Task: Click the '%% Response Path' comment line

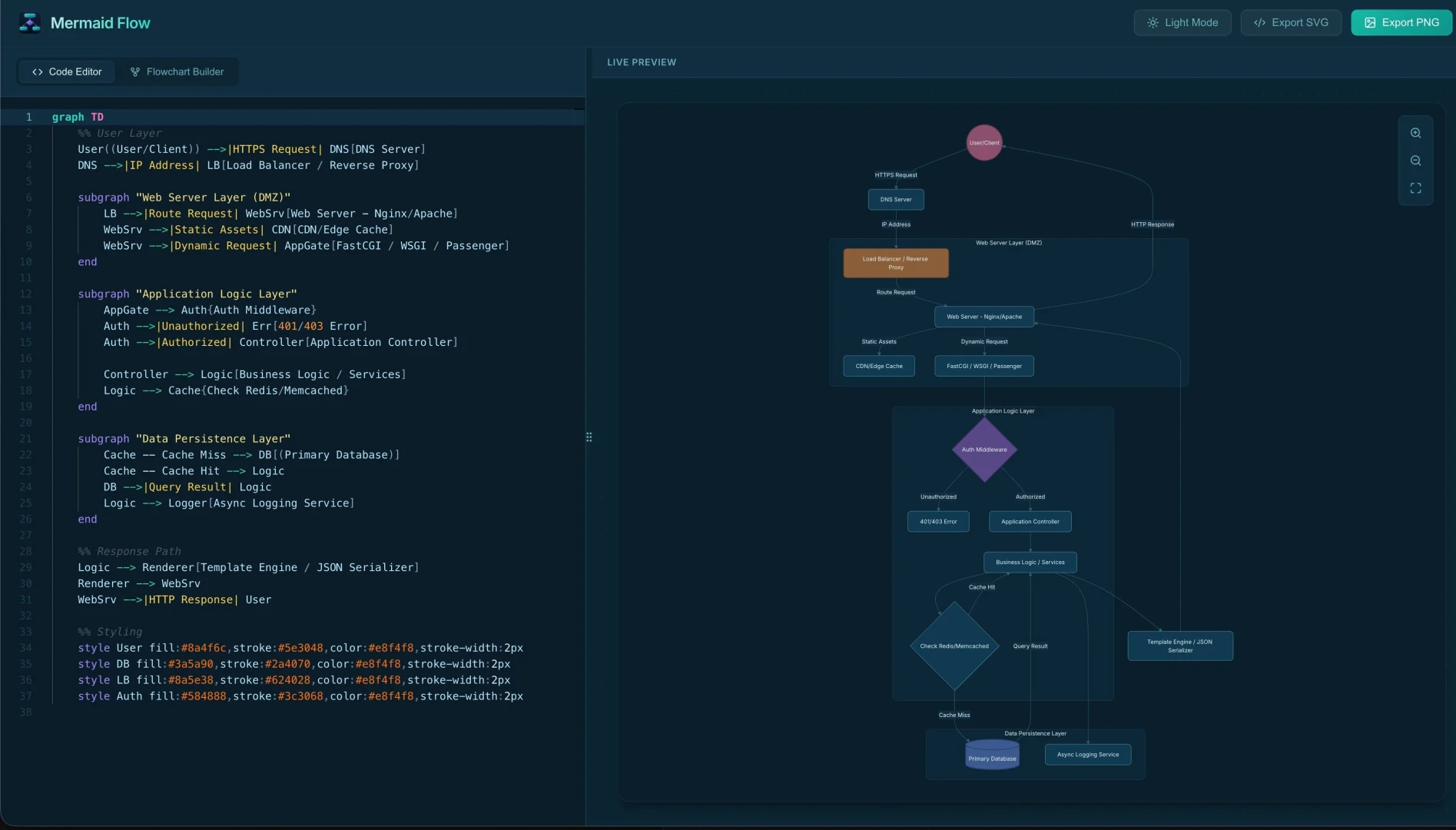Action: (129, 552)
